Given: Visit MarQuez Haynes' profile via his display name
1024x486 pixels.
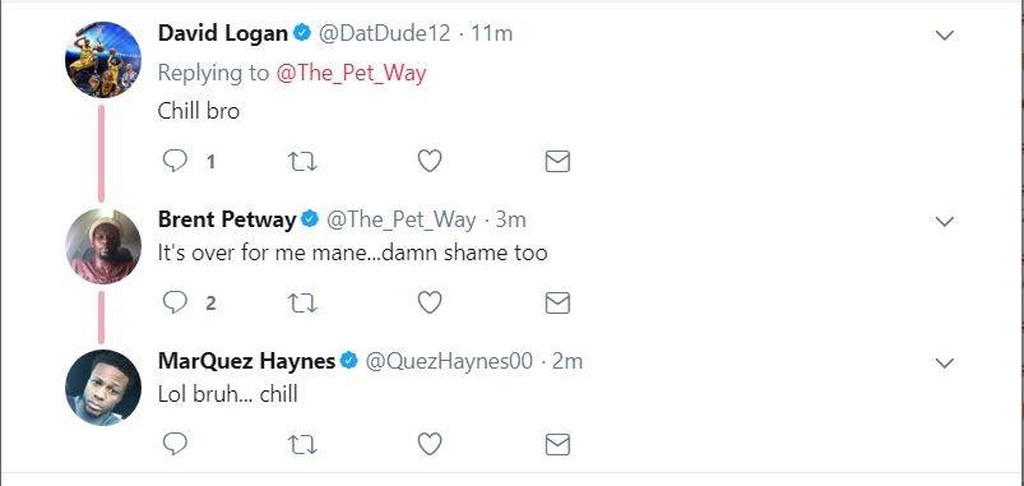Looking at the screenshot, I should pyautogui.click(x=246, y=361).
